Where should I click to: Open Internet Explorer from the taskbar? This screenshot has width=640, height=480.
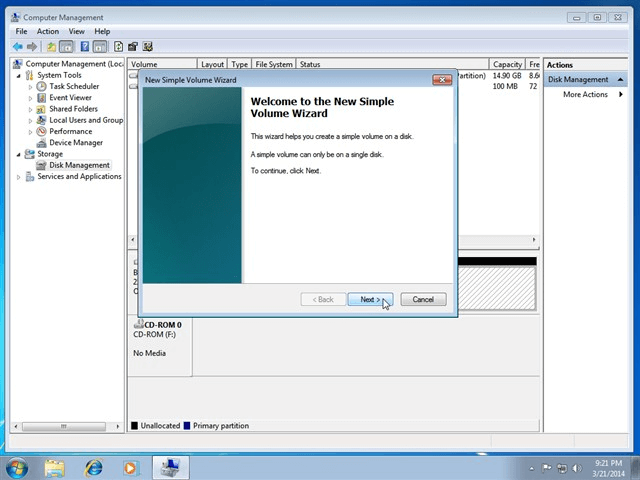(x=94, y=467)
